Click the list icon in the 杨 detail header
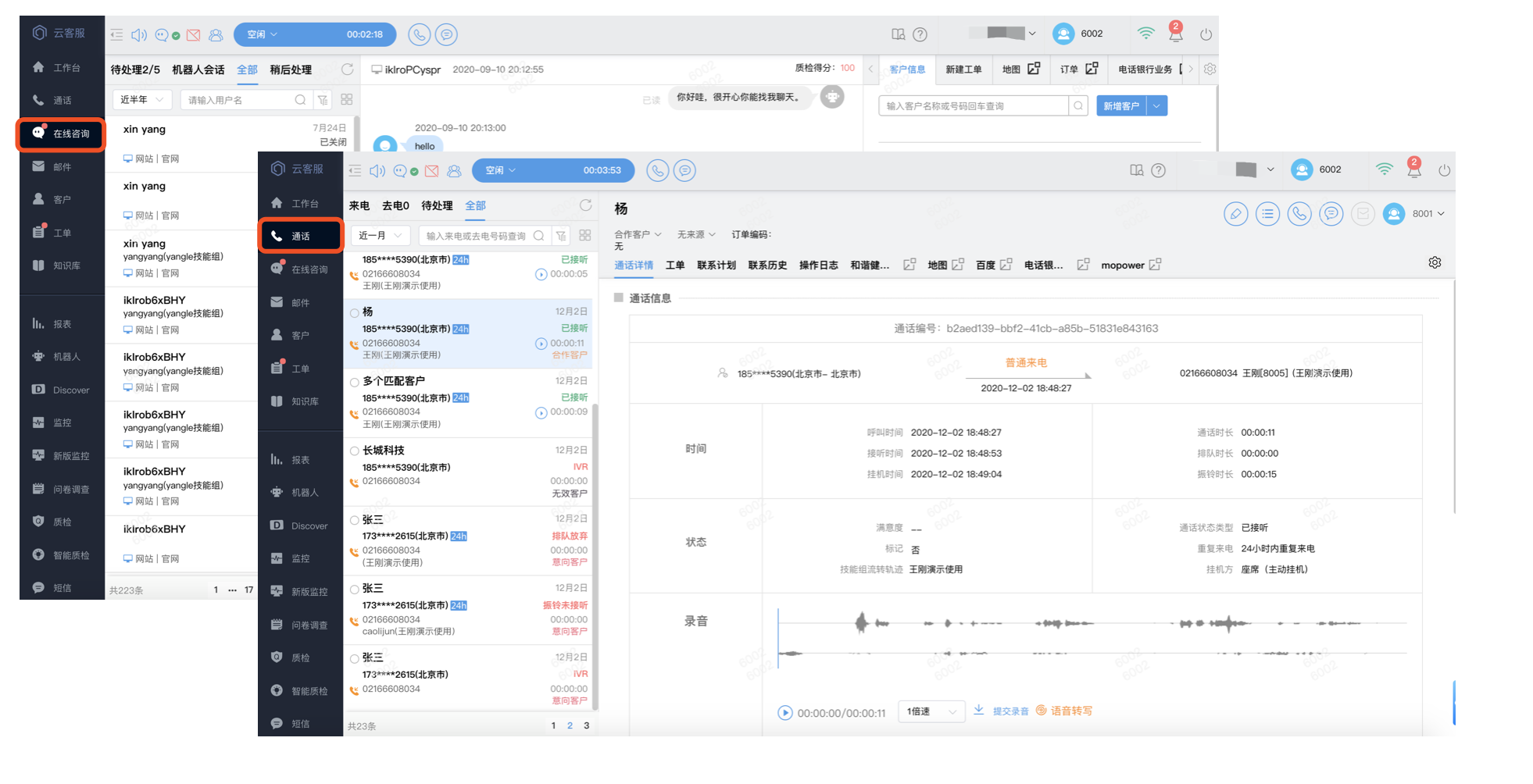Image resolution: width=1533 pixels, height=784 pixels. coord(1267,214)
